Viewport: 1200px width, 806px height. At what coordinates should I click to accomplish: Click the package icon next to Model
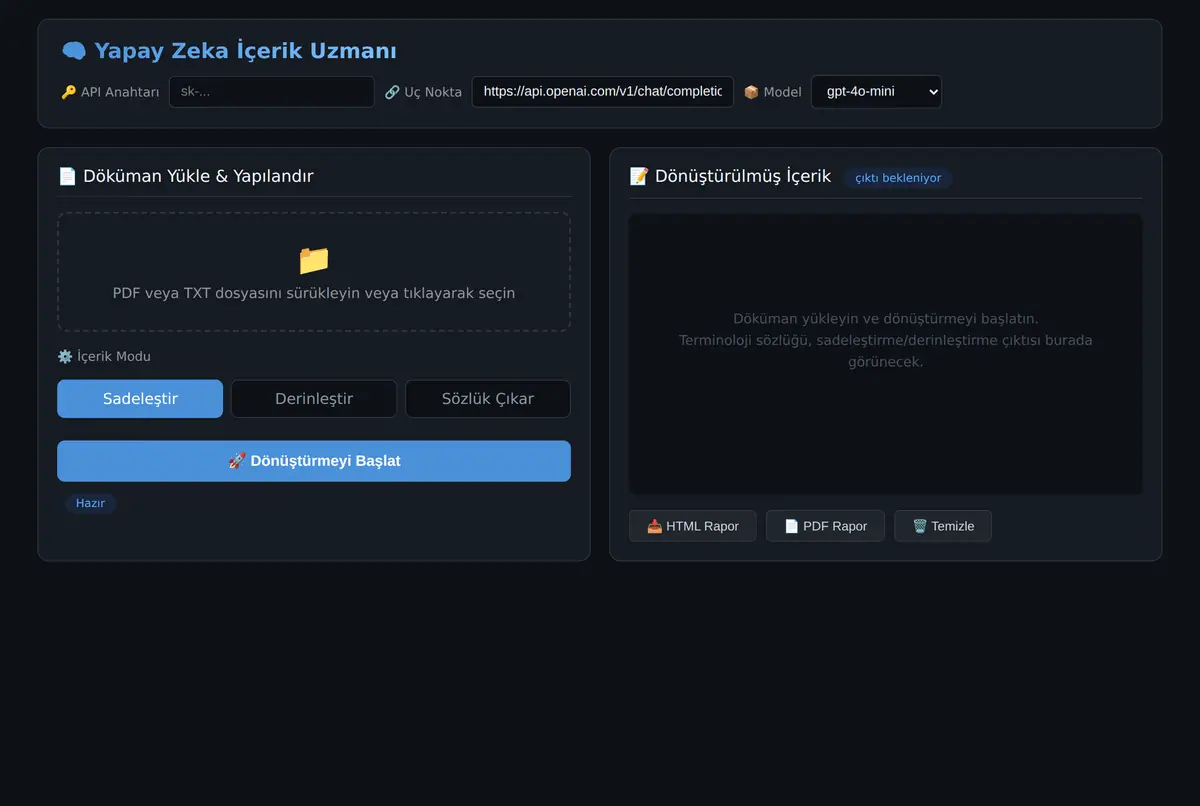(751, 92)
